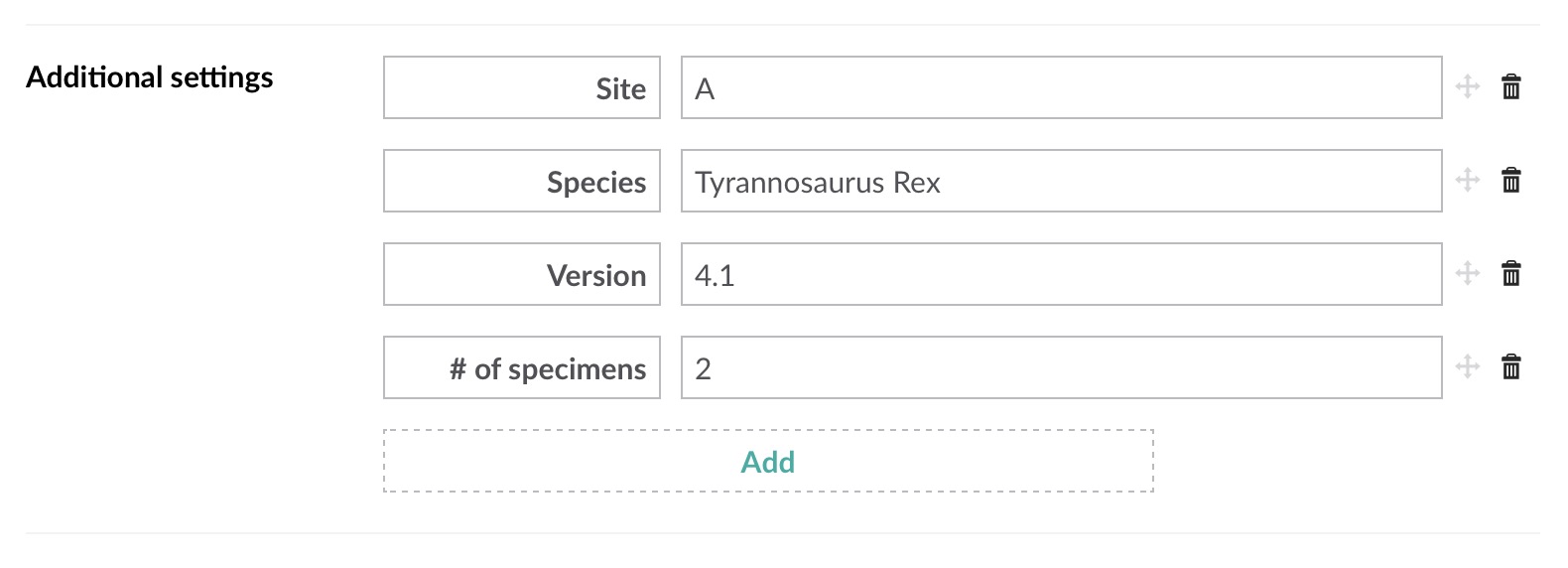Viewport: 1568px width, 568px height.
Task: Click inside the dashed Add box border
Action: click(768, 462)
